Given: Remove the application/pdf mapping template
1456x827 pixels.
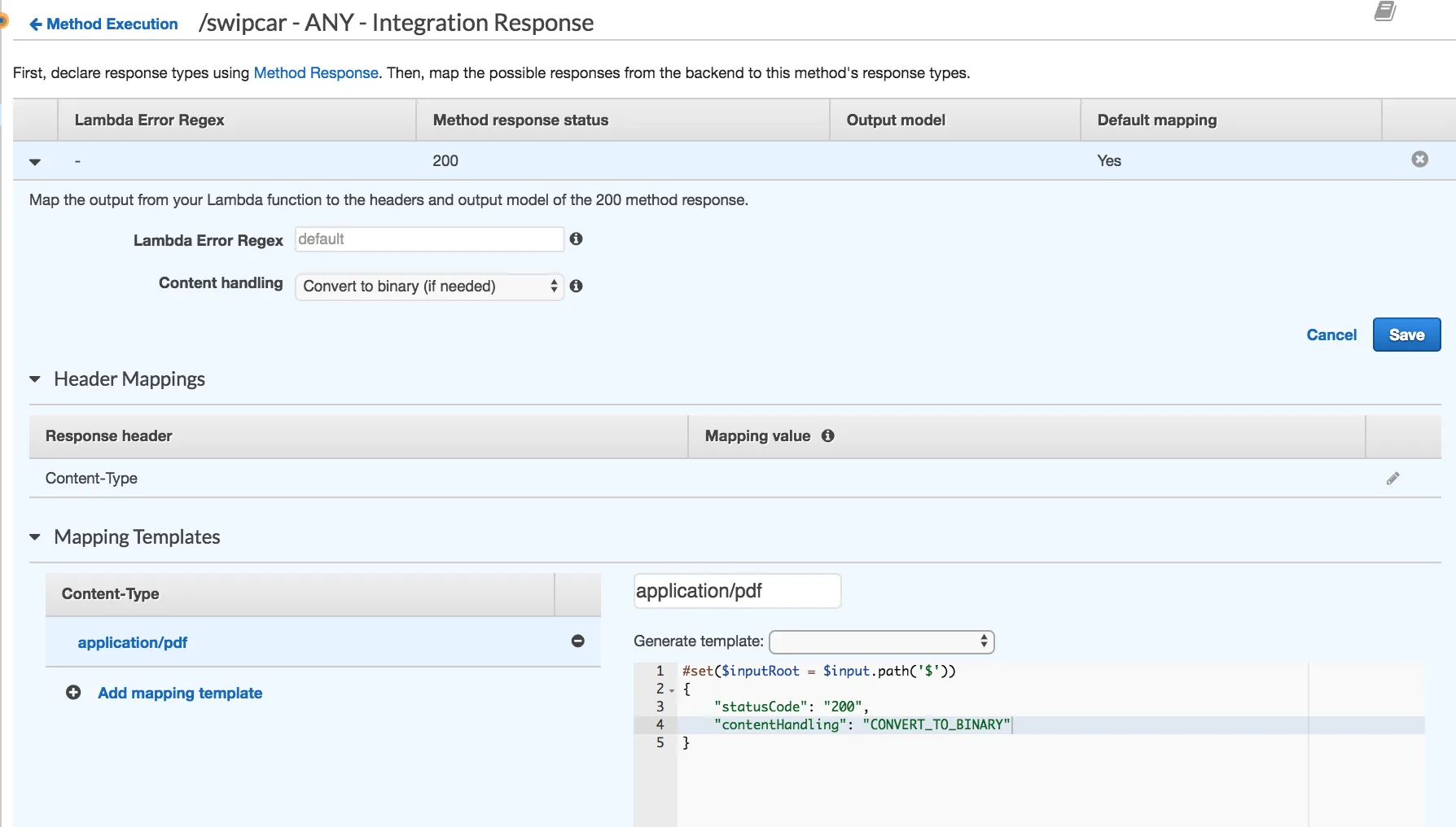Looking at the screenshot, I should (x=577, y=641).
